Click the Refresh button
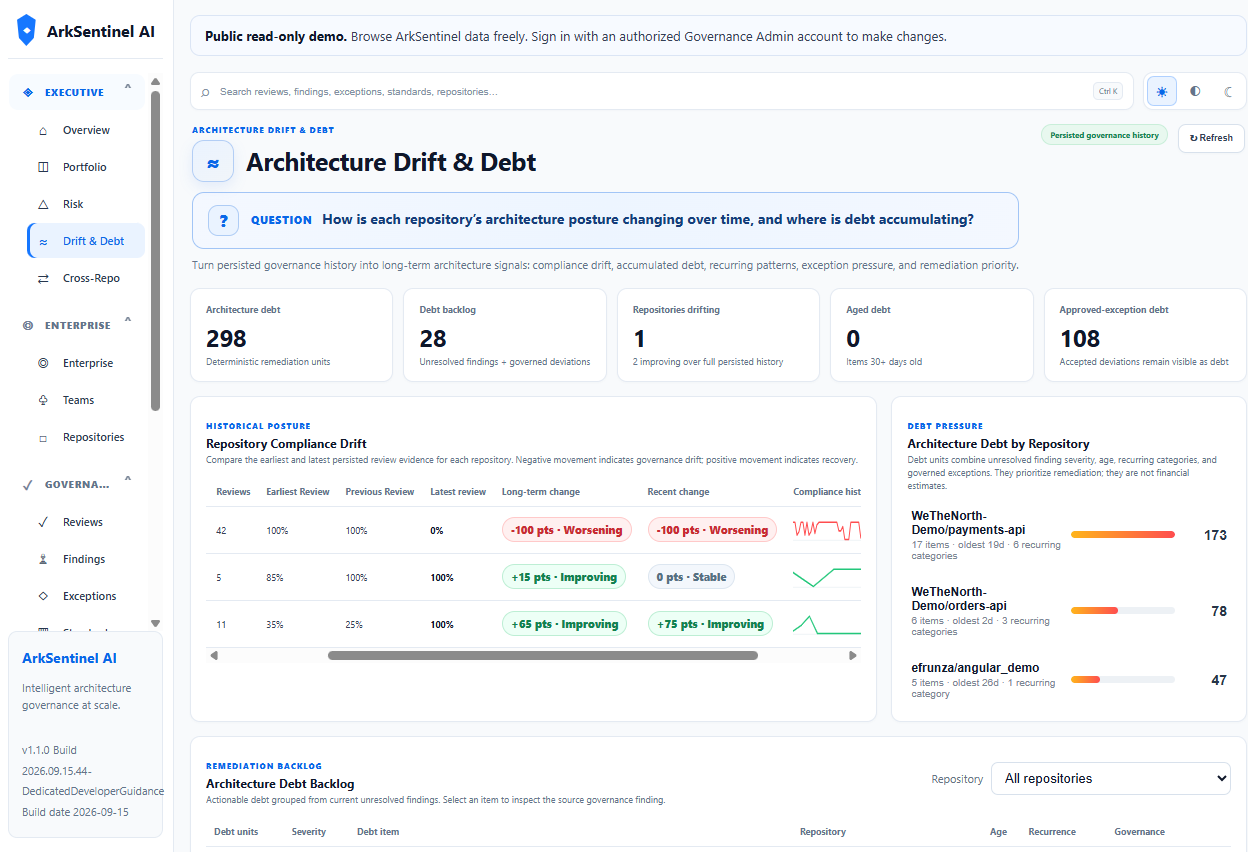 (1211, 138)
